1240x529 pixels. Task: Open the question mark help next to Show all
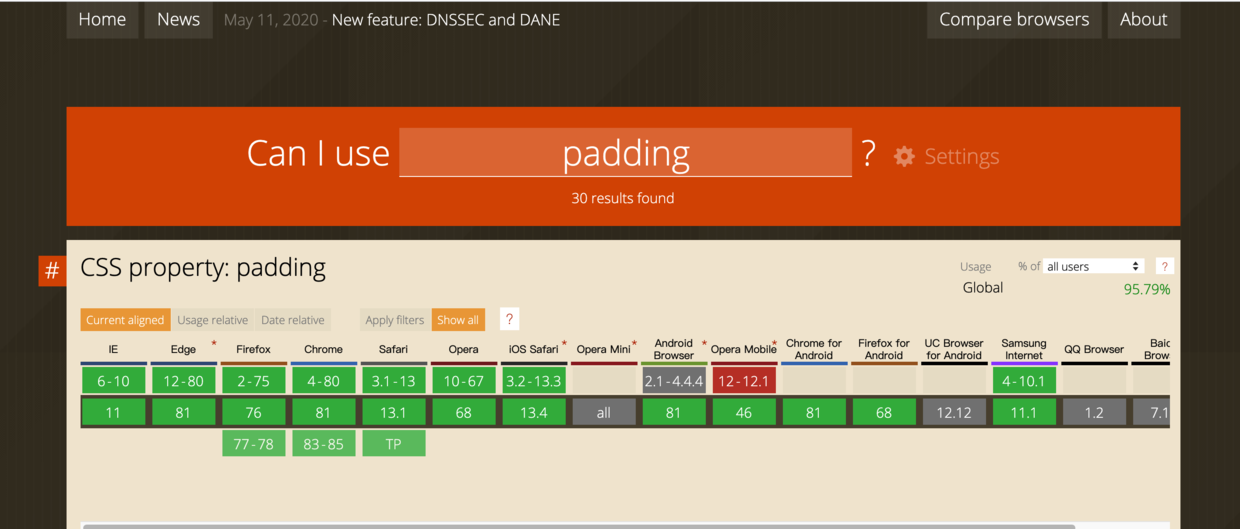[x=509, y=319]
